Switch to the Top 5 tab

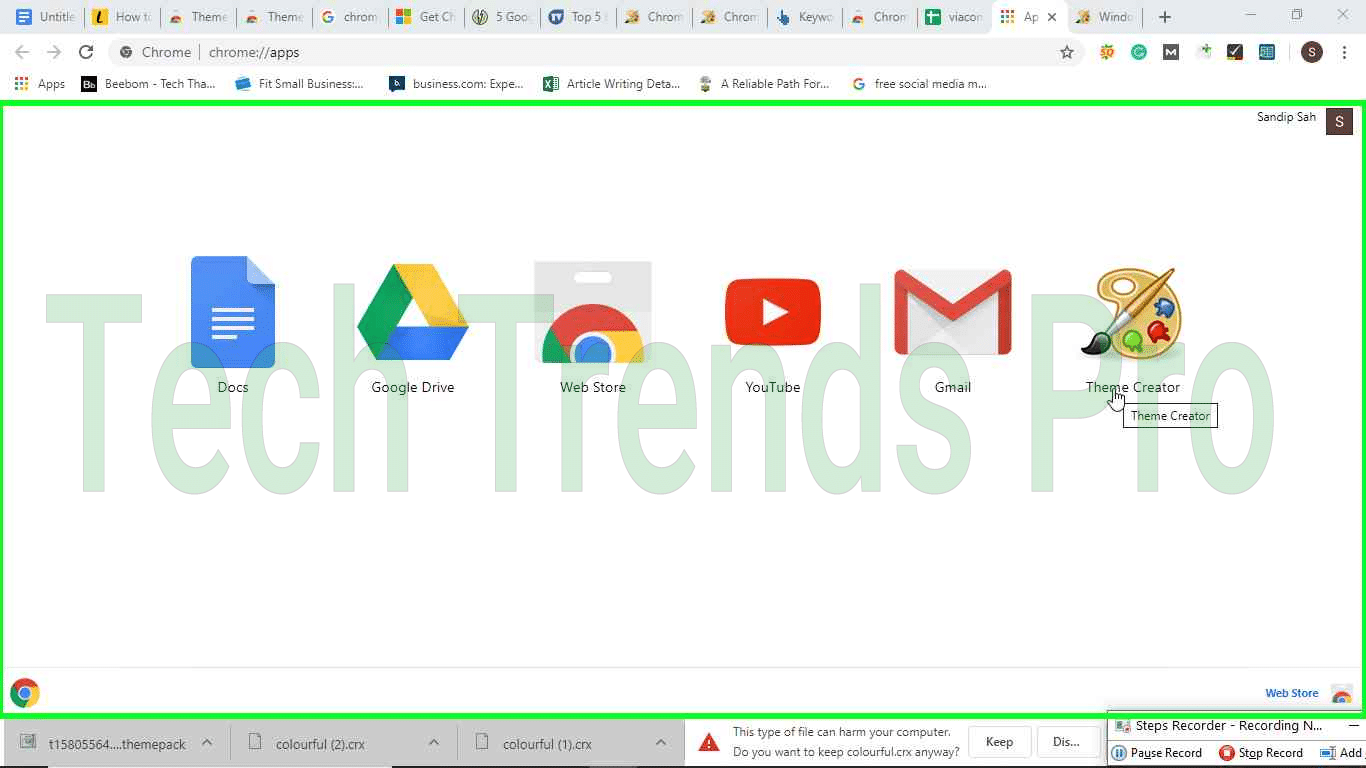tap(578, 17)
